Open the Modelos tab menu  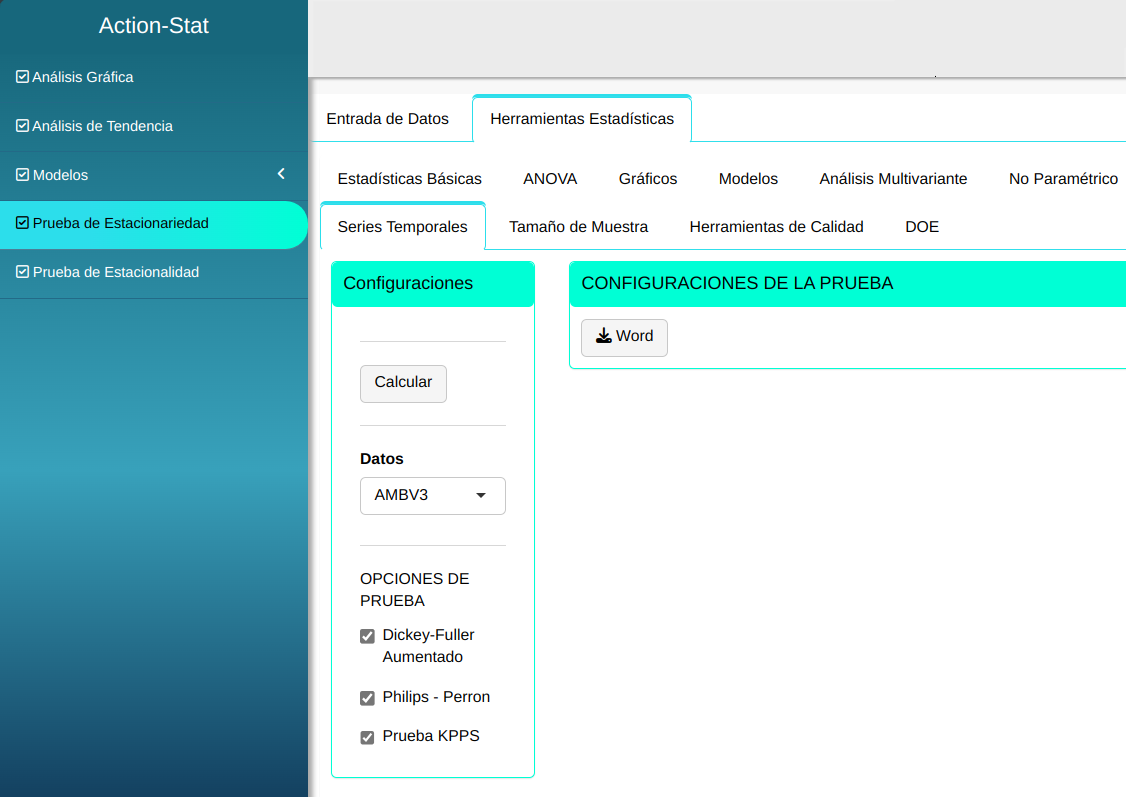click(747, 179)
